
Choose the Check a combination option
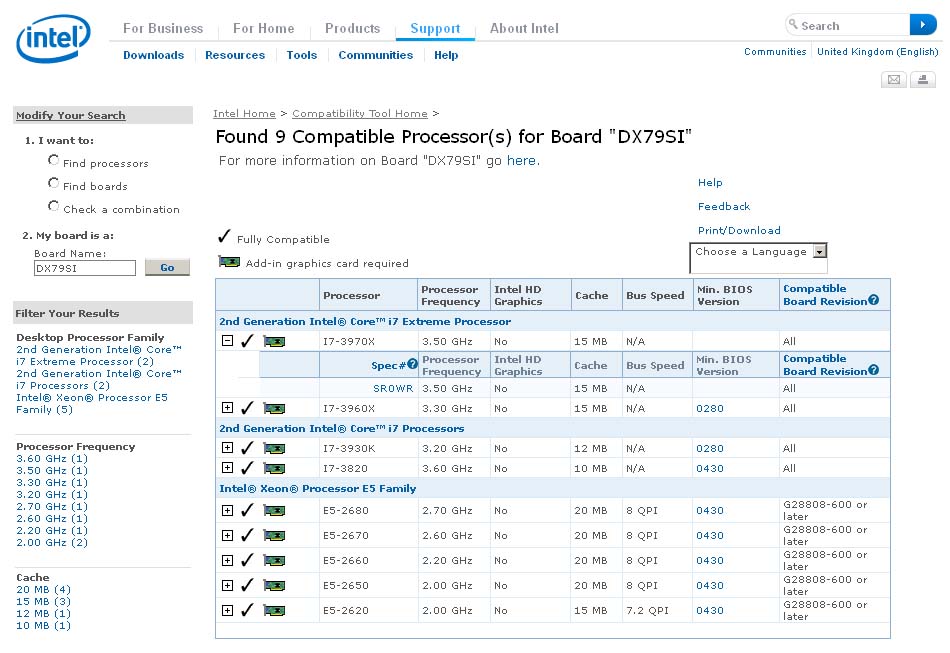[54, 207]
